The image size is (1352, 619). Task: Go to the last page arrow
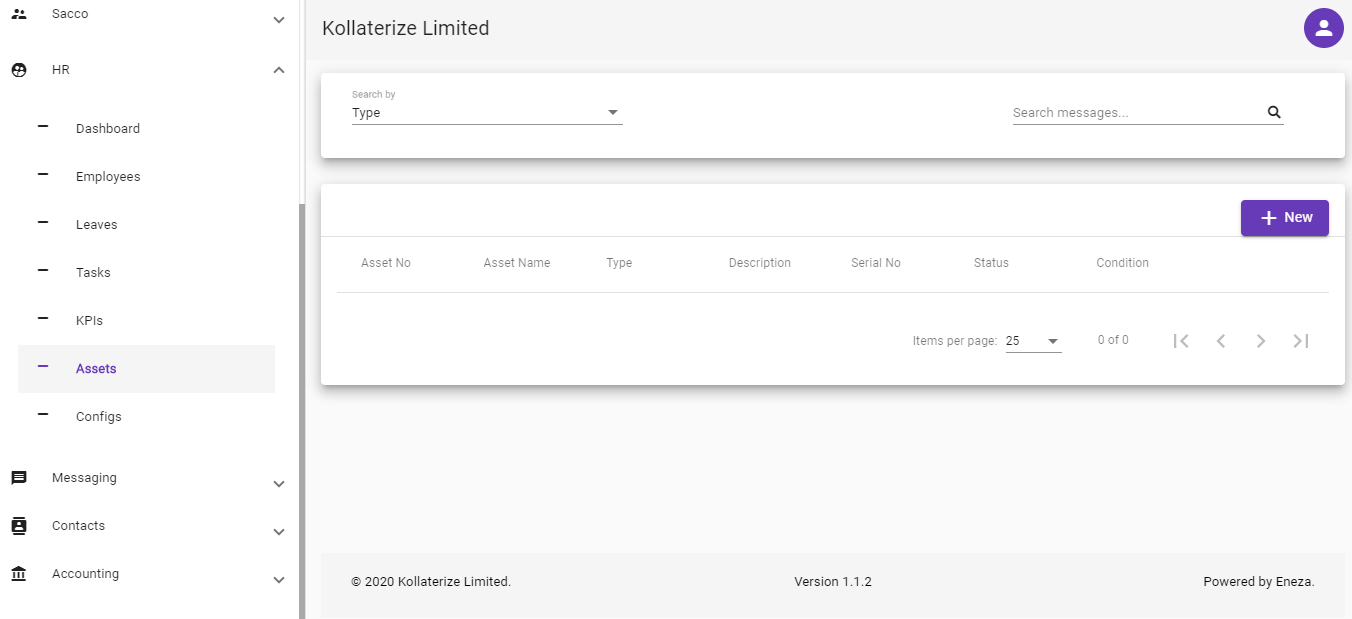pos(1301,341)
